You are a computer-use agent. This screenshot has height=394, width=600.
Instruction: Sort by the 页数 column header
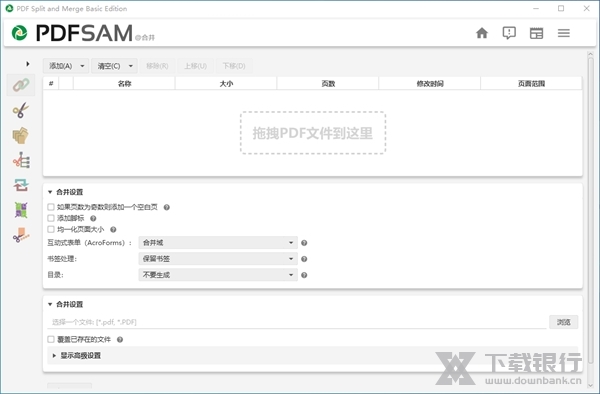coord(328,83)
